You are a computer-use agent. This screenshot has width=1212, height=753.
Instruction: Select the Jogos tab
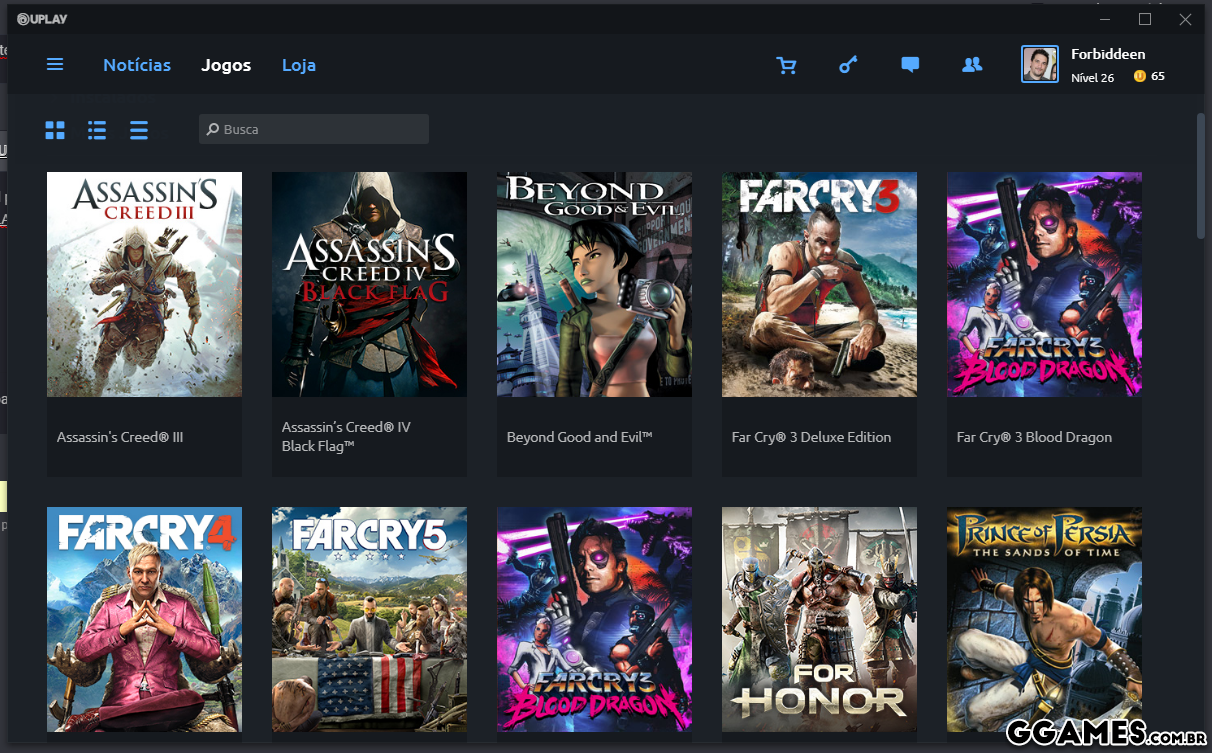[x=226, y=65]
